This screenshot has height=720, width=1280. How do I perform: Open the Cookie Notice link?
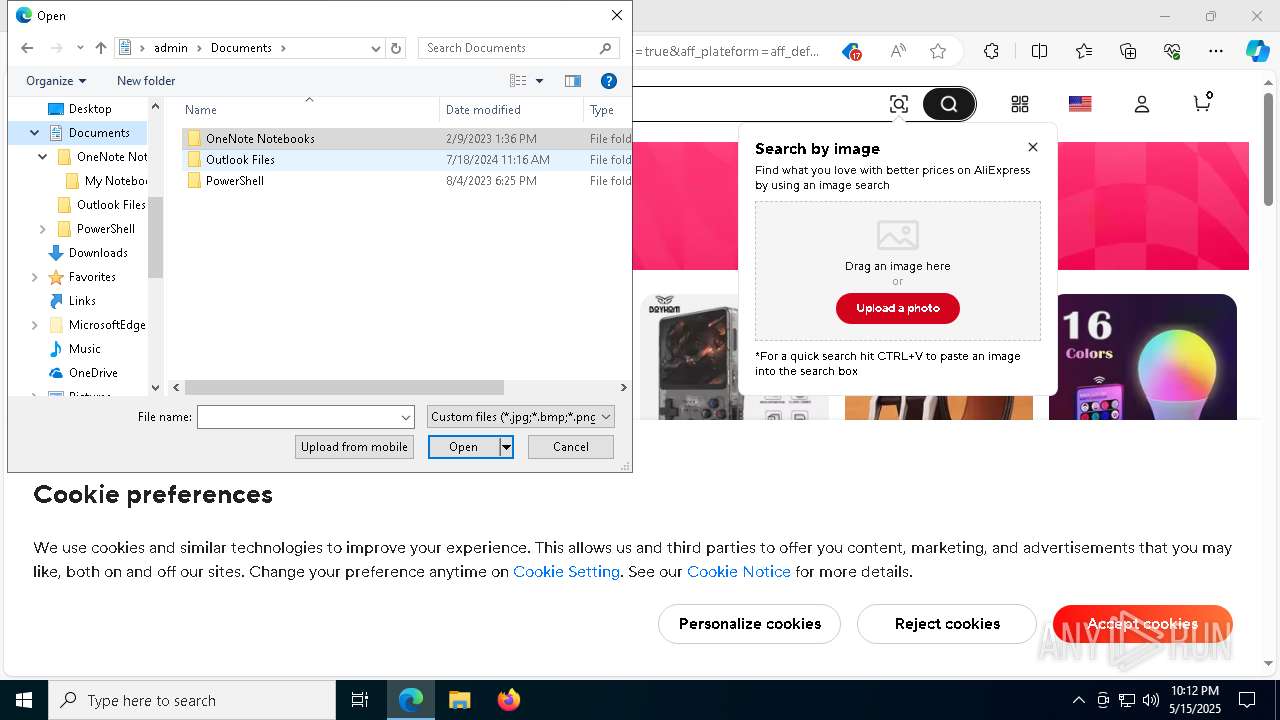pos(739,572)
